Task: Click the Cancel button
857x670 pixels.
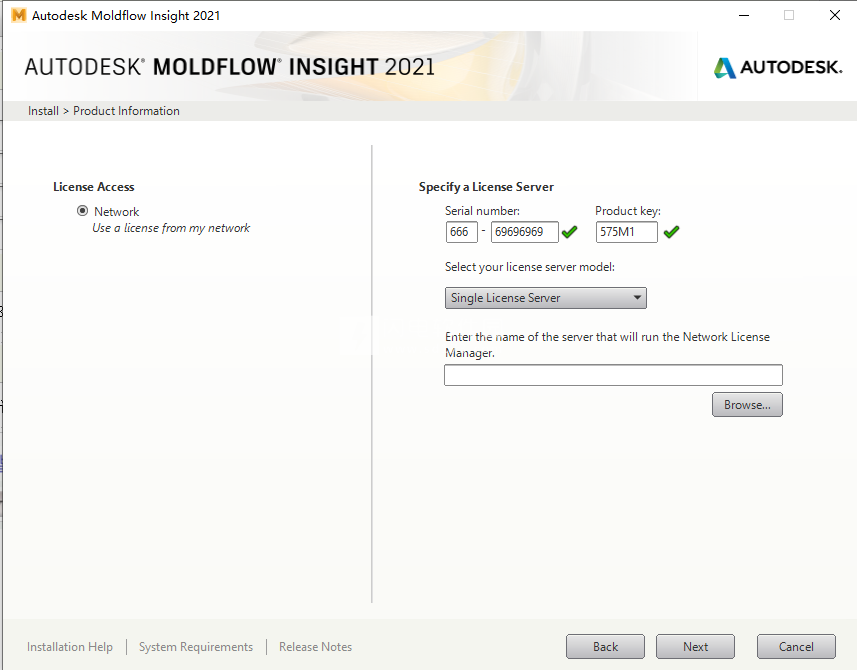Action: point(796,647)
